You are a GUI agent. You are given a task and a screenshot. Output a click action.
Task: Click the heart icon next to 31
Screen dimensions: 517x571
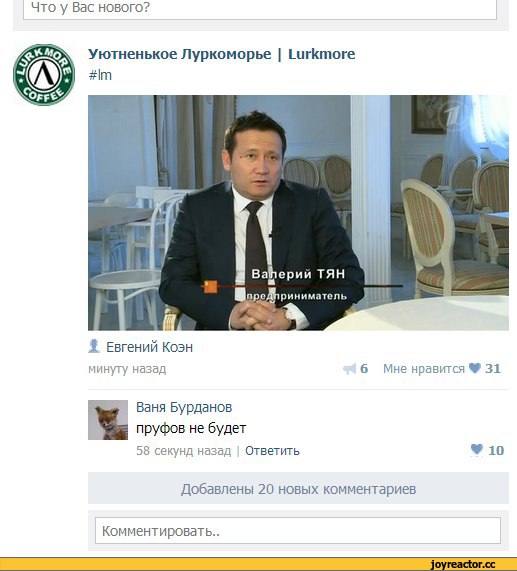tap(475, 368)
